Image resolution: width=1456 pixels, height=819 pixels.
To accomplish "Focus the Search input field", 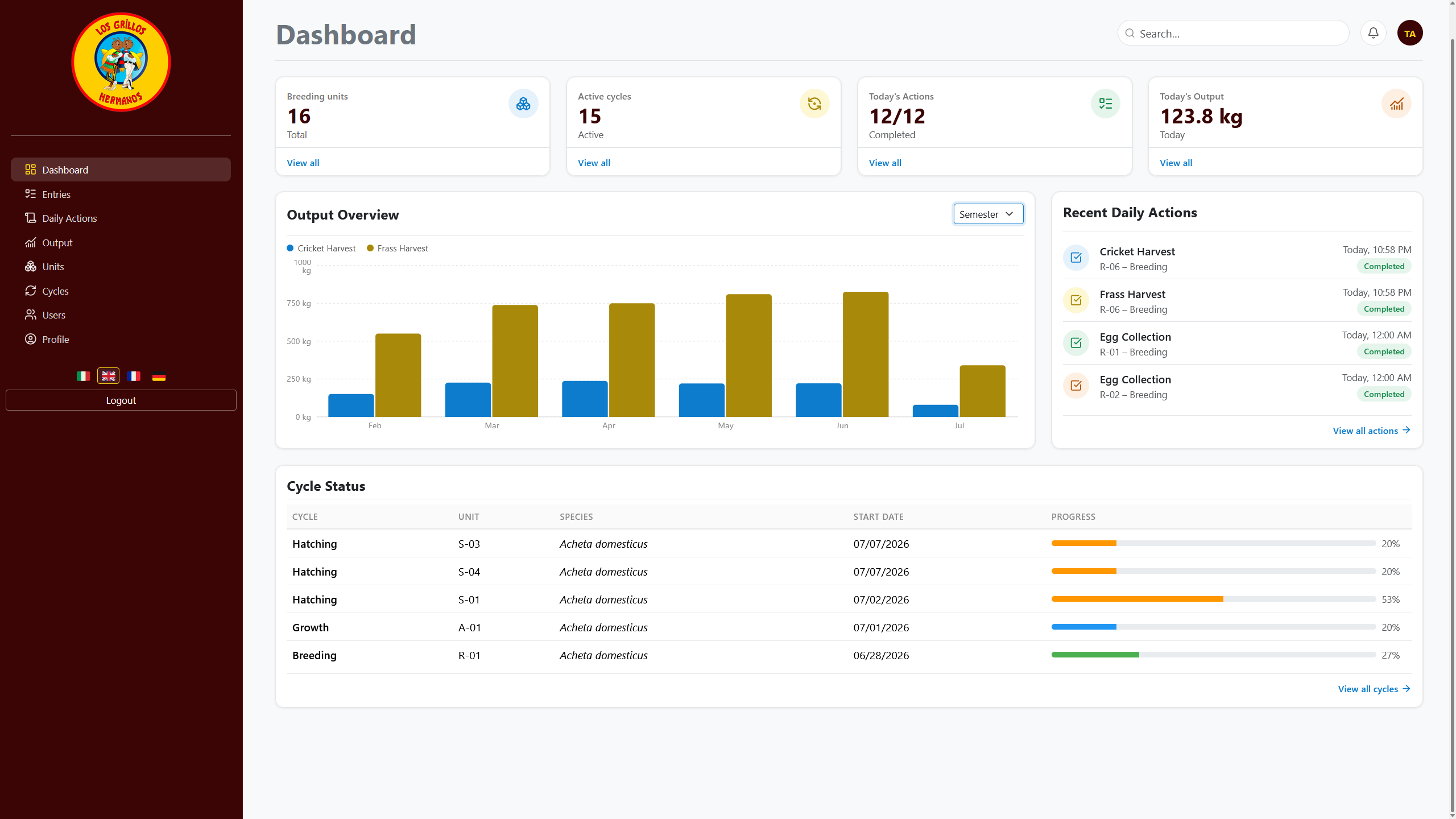I will pos(1233,33).
